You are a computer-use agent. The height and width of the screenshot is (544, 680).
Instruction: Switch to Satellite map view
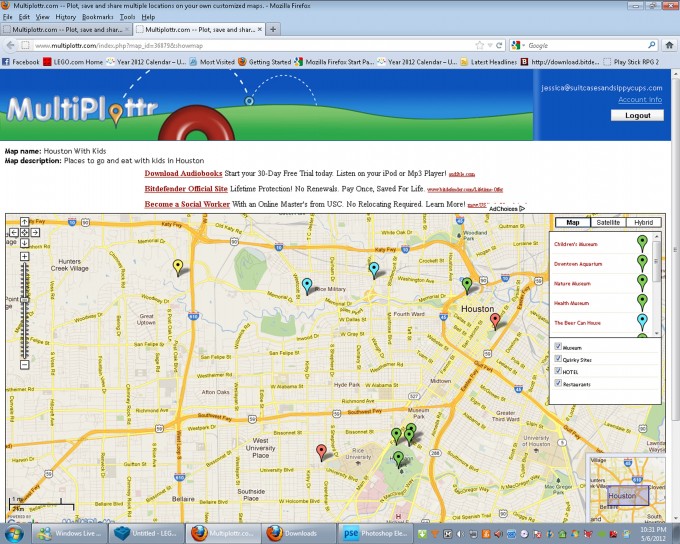click(x=608, y=223)
